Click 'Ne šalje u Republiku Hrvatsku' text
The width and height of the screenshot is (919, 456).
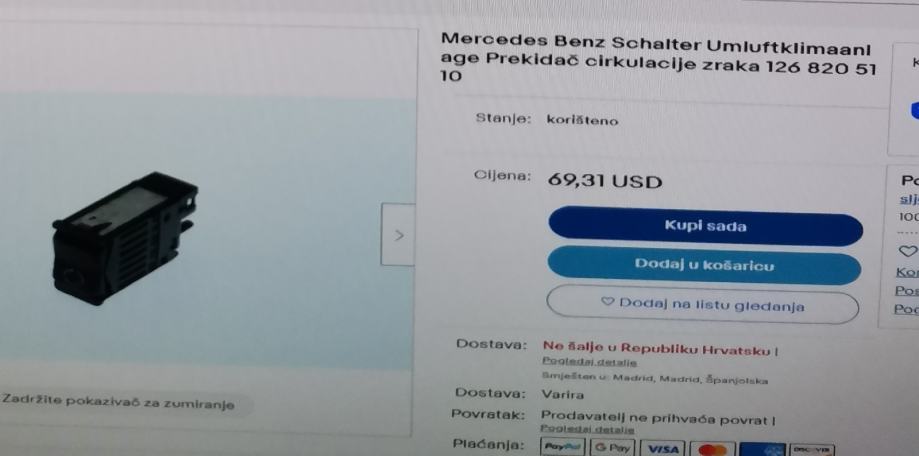point(656,349)
